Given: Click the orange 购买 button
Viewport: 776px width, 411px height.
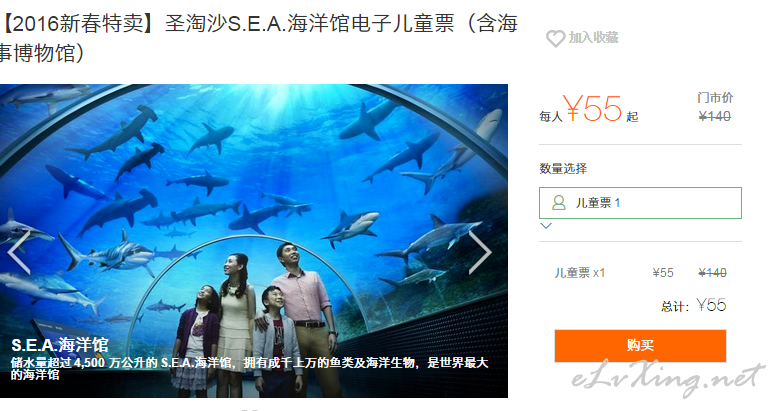Looking at the screenshot, I should [640, 345].
